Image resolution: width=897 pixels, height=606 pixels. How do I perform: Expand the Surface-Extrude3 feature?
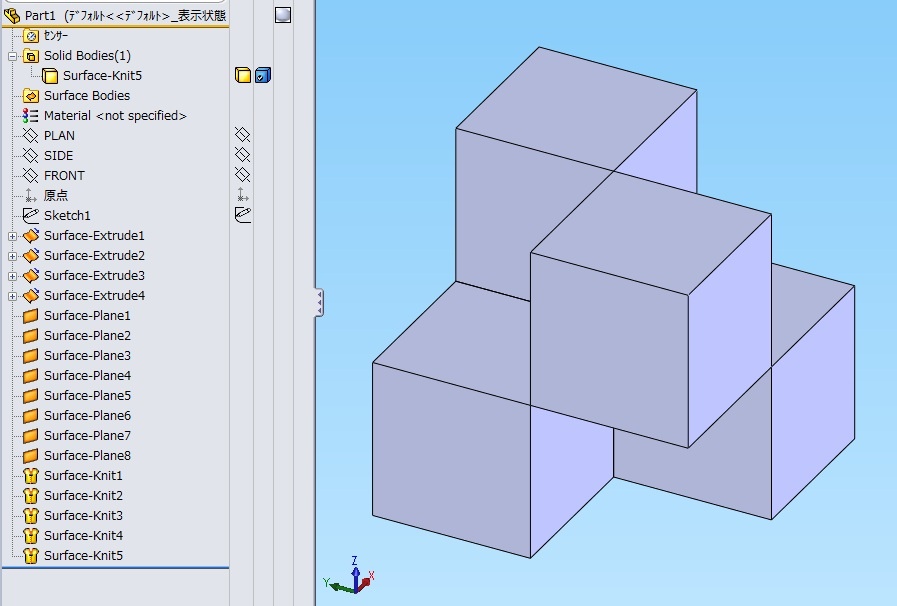point(12,276)
